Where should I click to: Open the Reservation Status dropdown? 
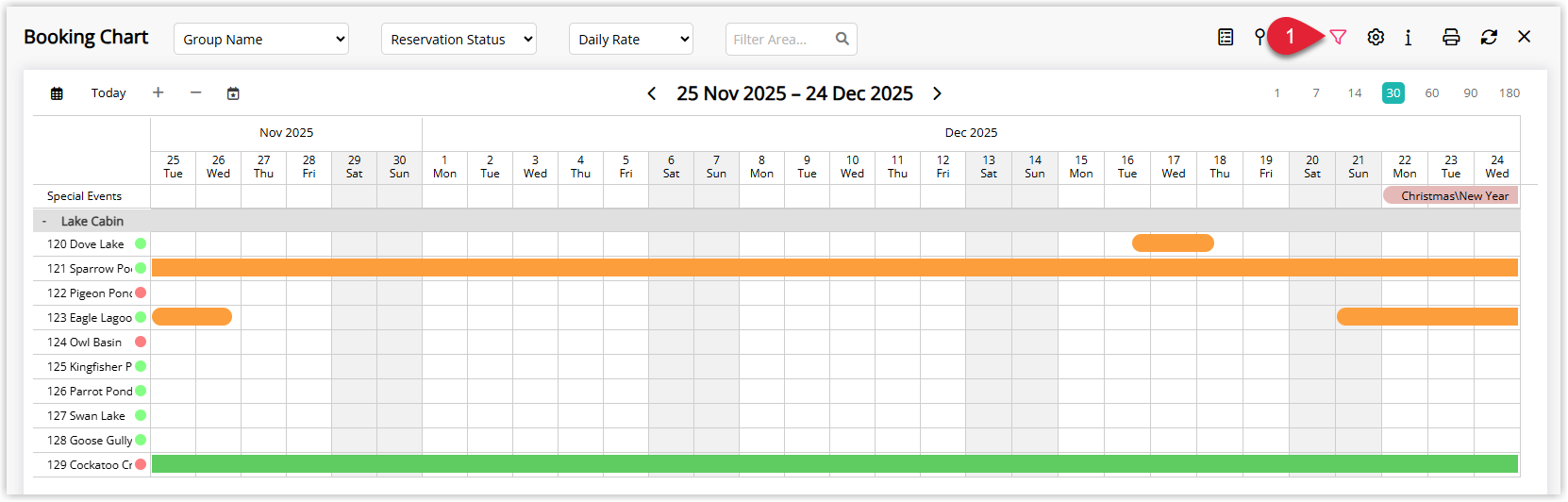[x=459, y=39]
